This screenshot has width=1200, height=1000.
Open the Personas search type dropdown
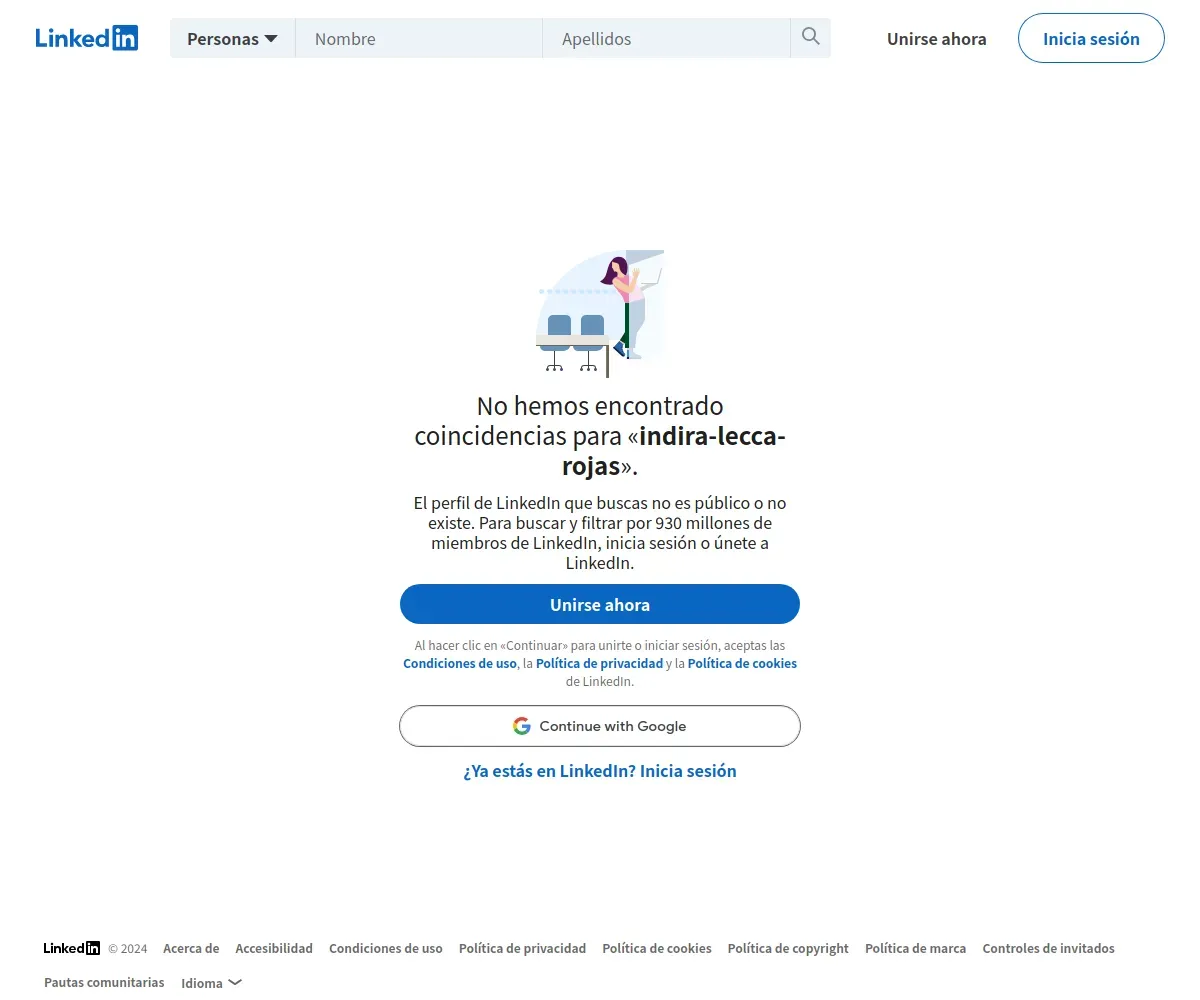point(232,39)
